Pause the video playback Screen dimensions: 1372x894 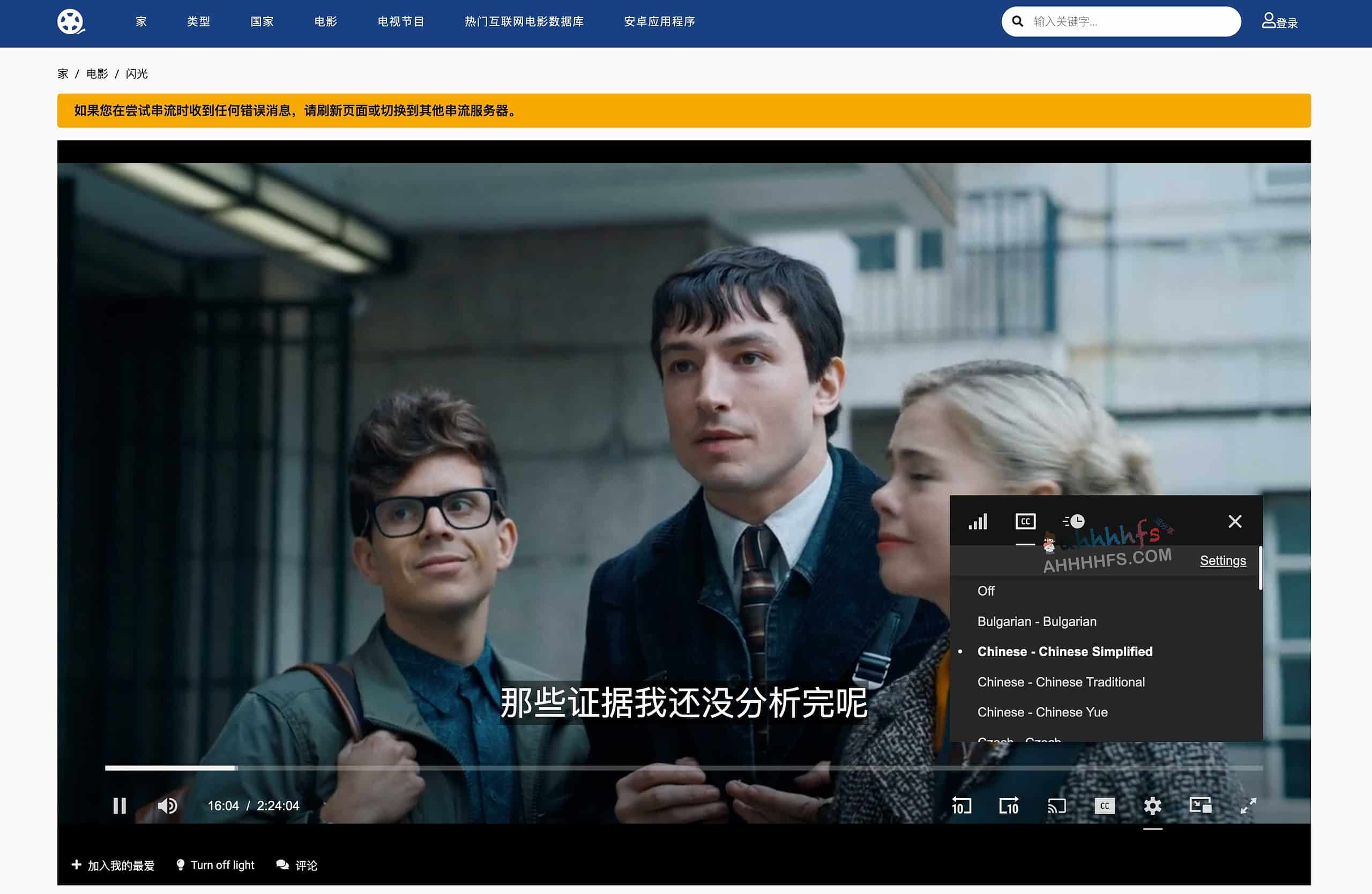click(x=119, y=806)
